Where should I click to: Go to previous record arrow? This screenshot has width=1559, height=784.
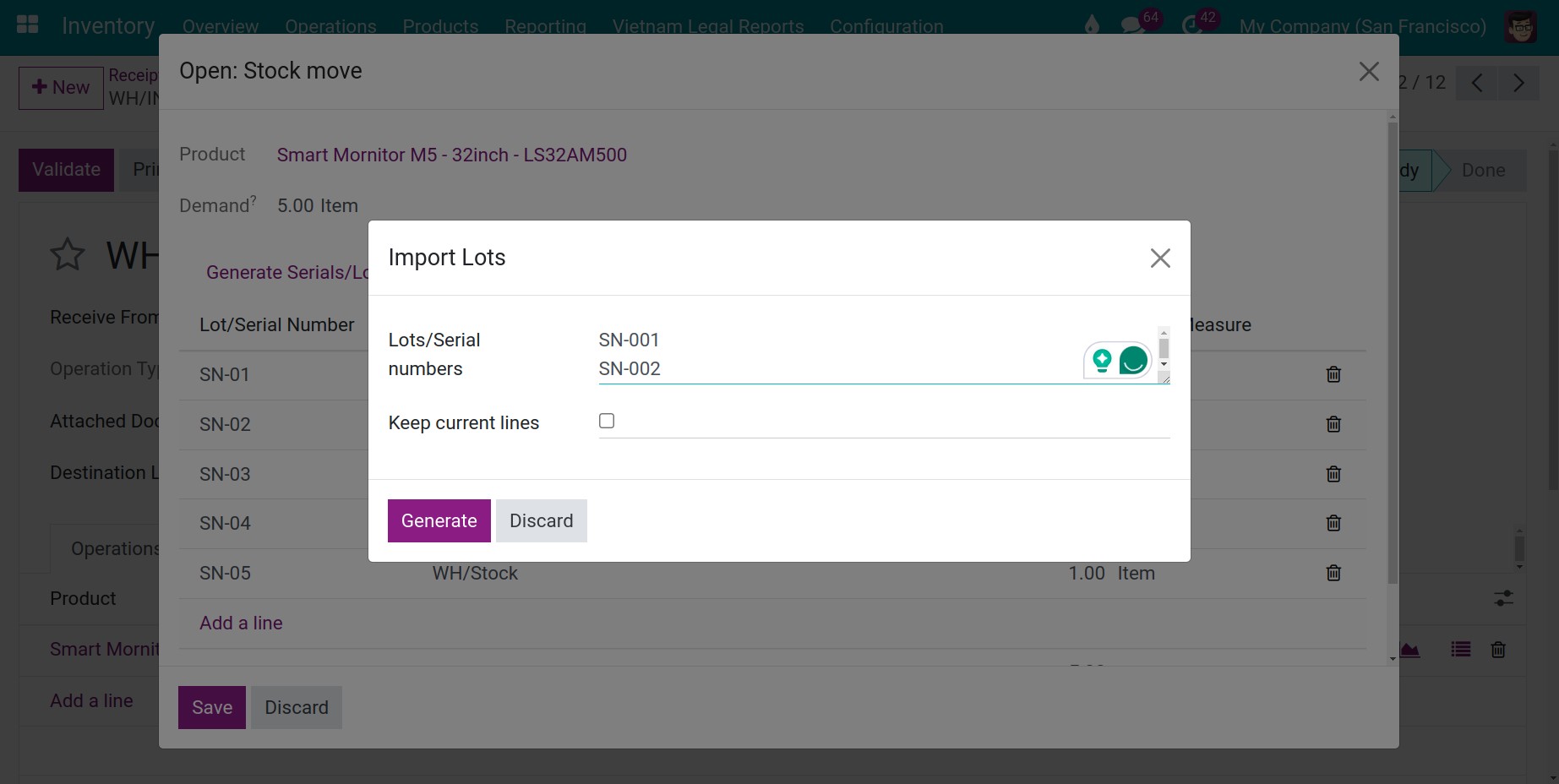[x=1477, y=83]
